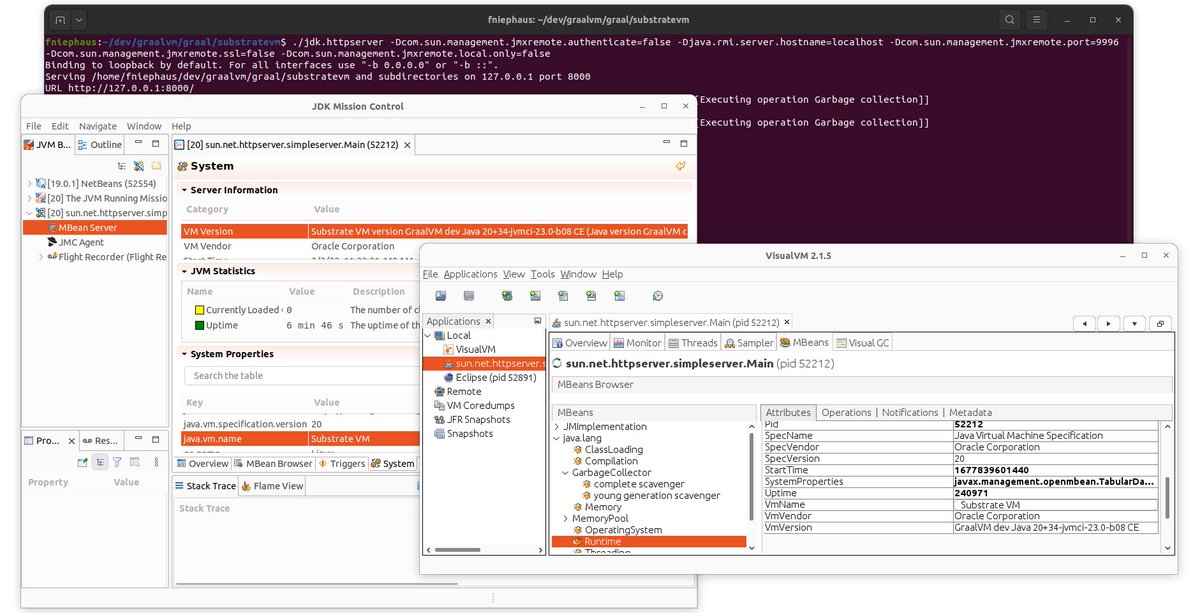1200x613 pixels.
Task: Click first icon in VisualVM toolbar (Load)
Action: [441, 296]
